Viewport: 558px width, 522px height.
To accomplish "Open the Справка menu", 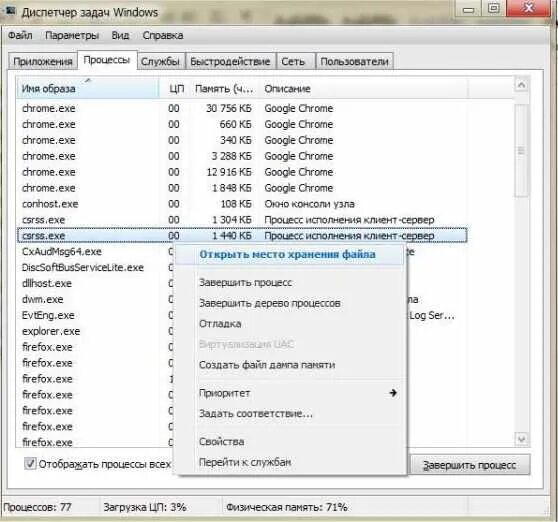I will (x=163, y=36).
